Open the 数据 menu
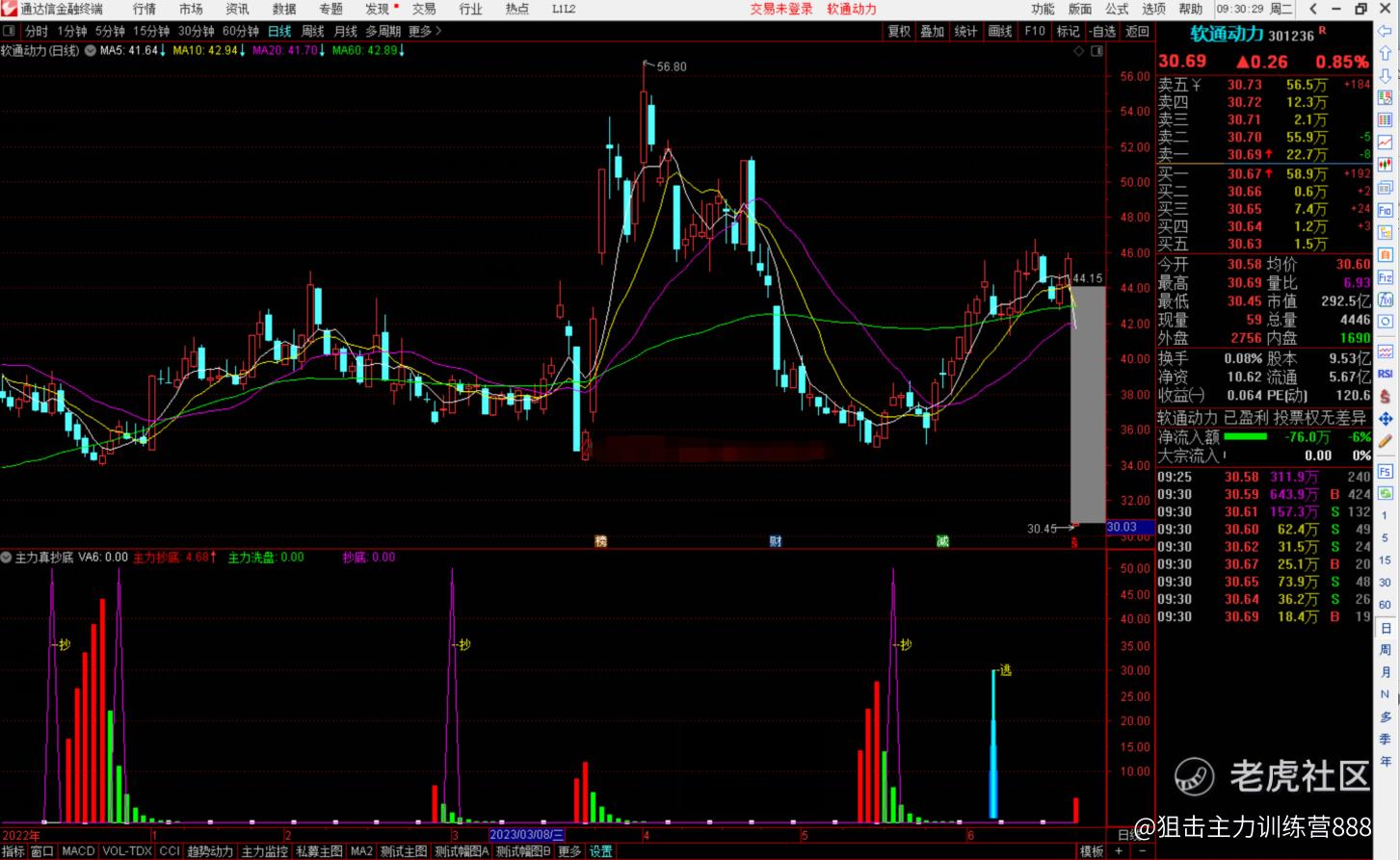The height and width of the screenshot is (860, 1400). [284, 9]
